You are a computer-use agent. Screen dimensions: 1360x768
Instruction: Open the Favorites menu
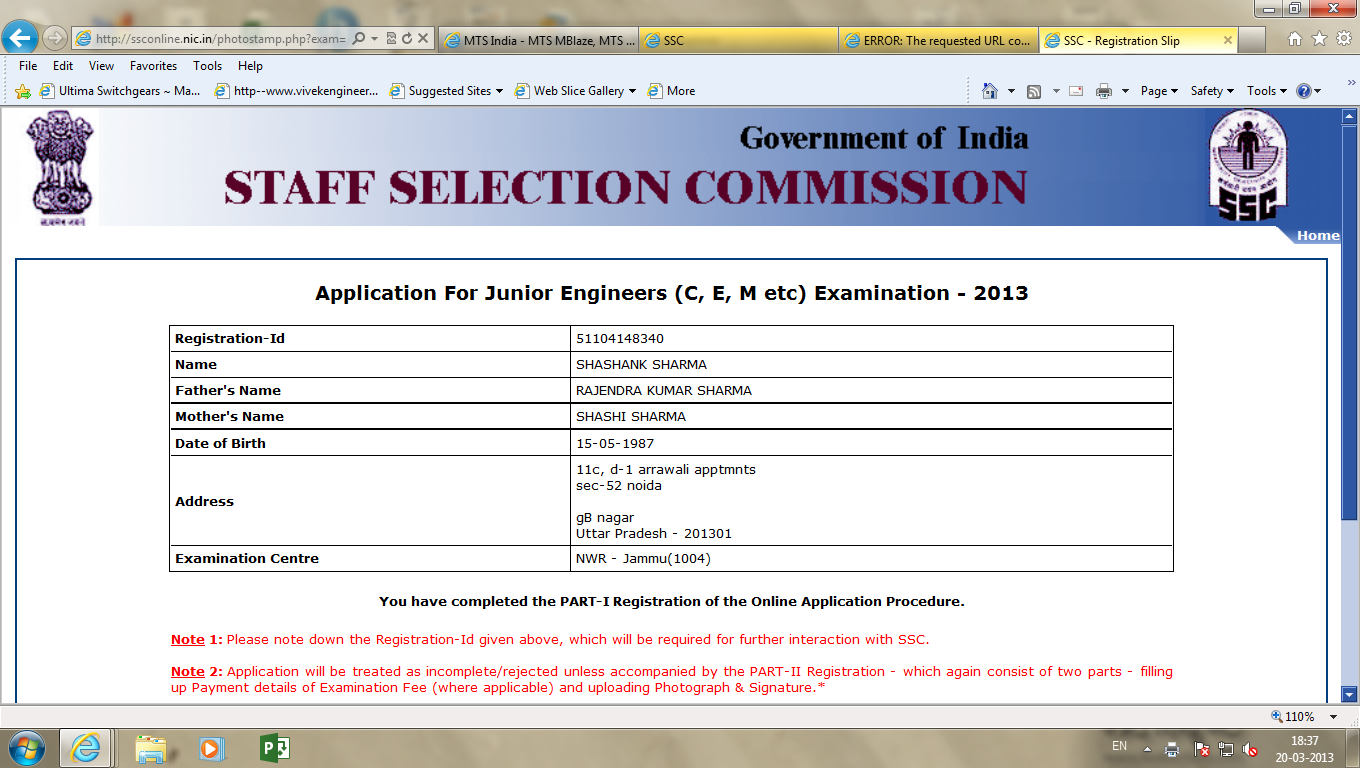pos(153,66)
